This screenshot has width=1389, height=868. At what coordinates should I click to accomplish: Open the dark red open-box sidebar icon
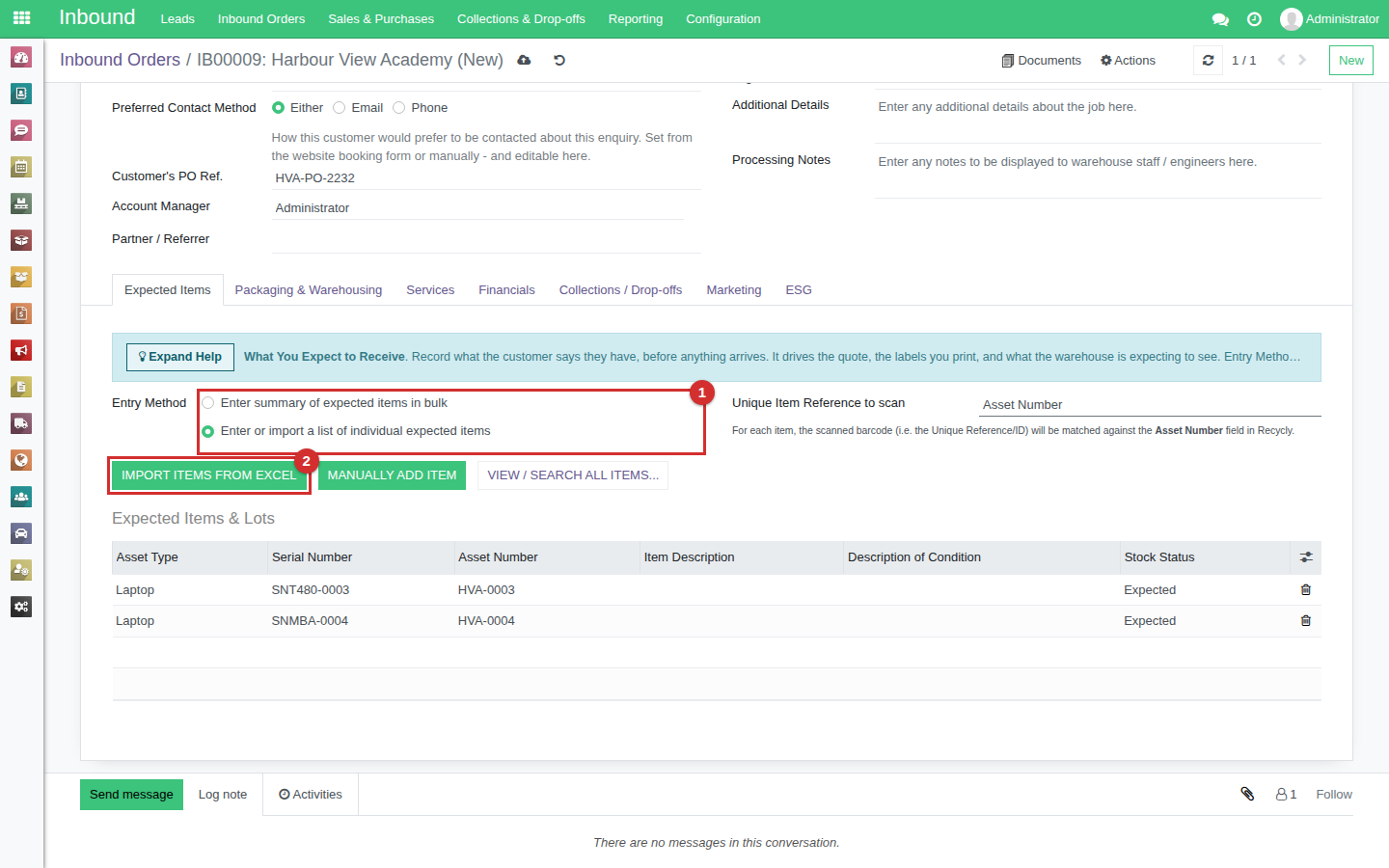click(21, 240)
